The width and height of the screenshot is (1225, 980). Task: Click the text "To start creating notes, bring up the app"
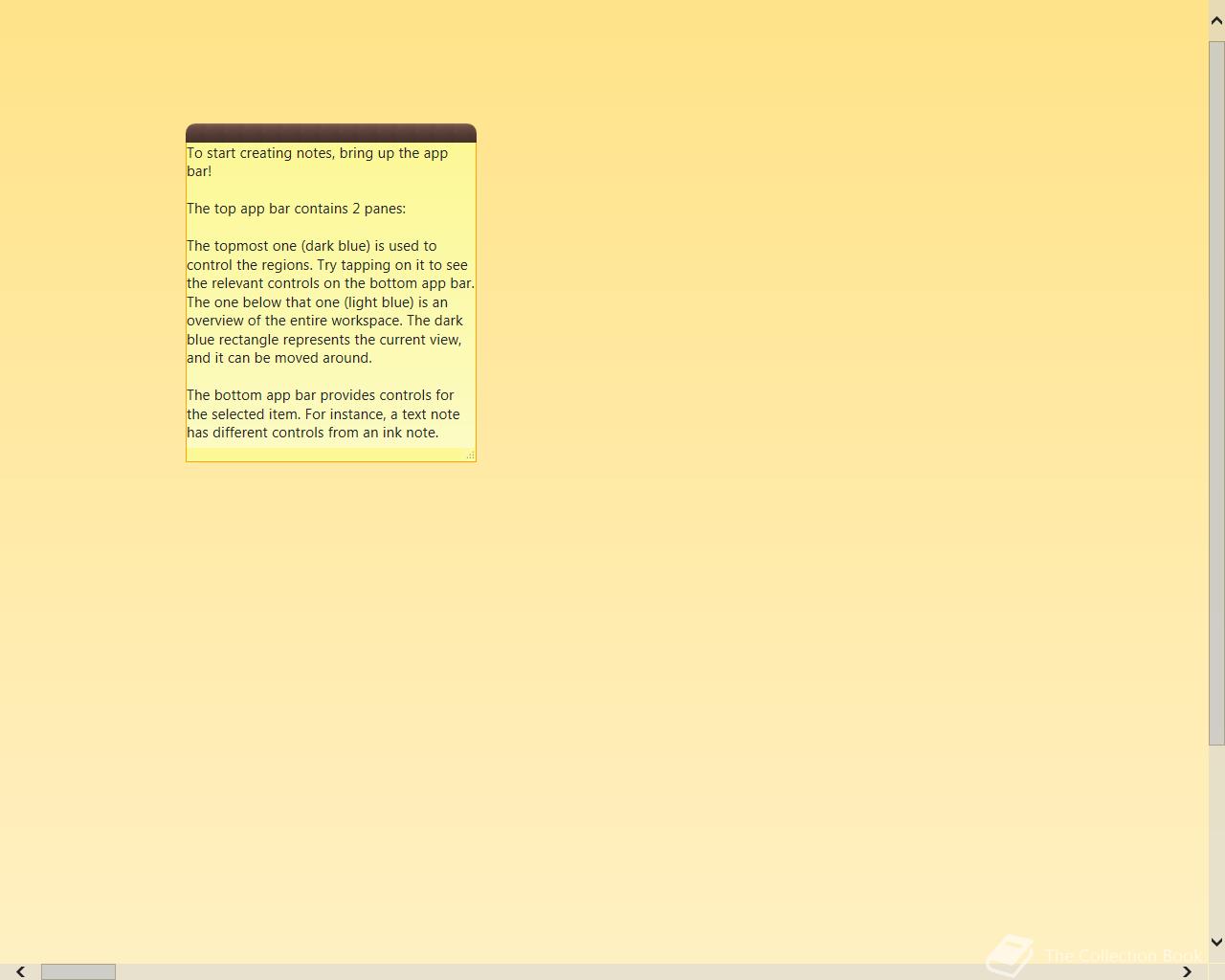pos(317,153)
